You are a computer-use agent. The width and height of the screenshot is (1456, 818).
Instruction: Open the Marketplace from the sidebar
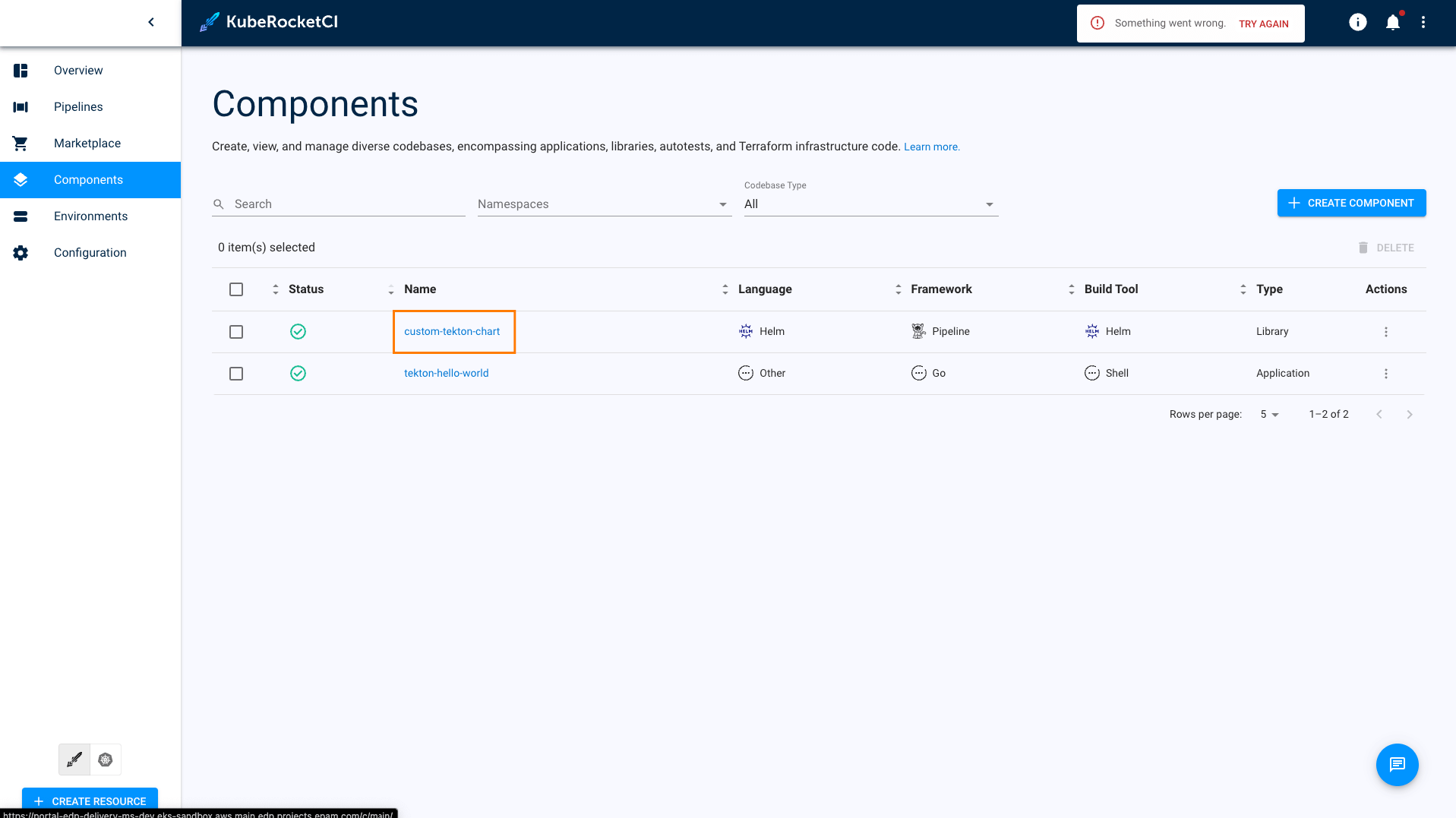coord(87,143)
